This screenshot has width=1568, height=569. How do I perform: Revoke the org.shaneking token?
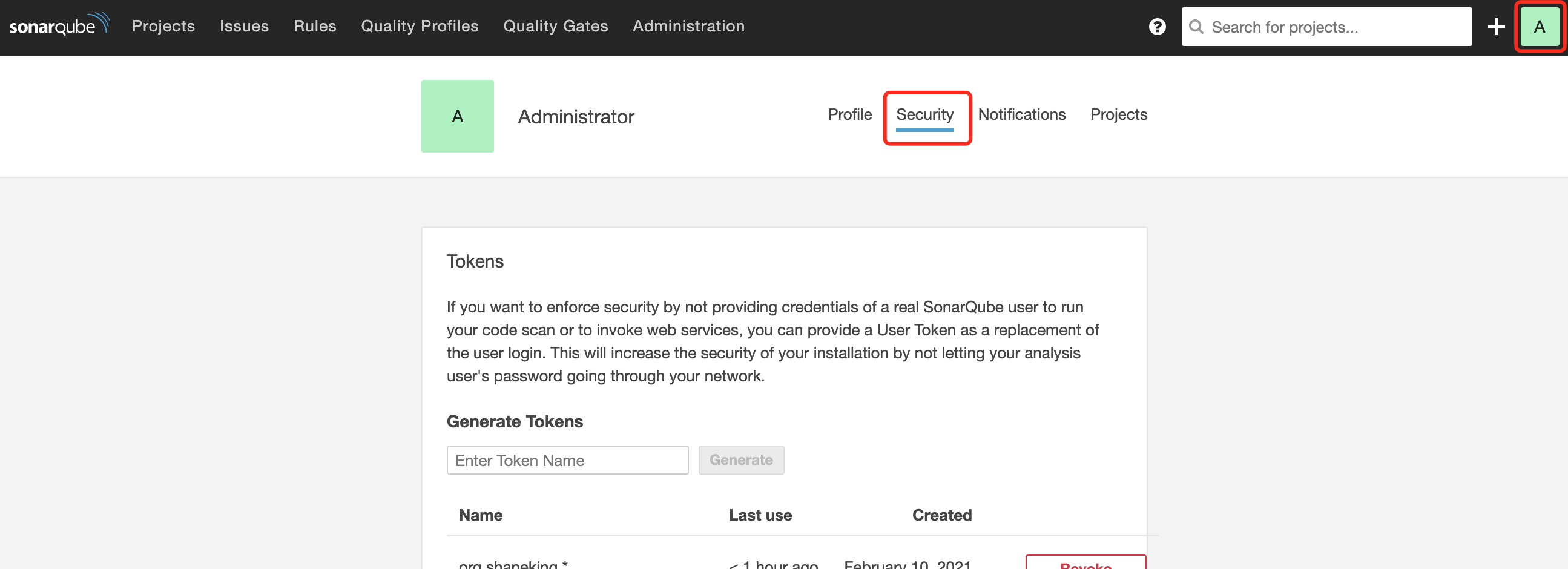[1085, 562]
